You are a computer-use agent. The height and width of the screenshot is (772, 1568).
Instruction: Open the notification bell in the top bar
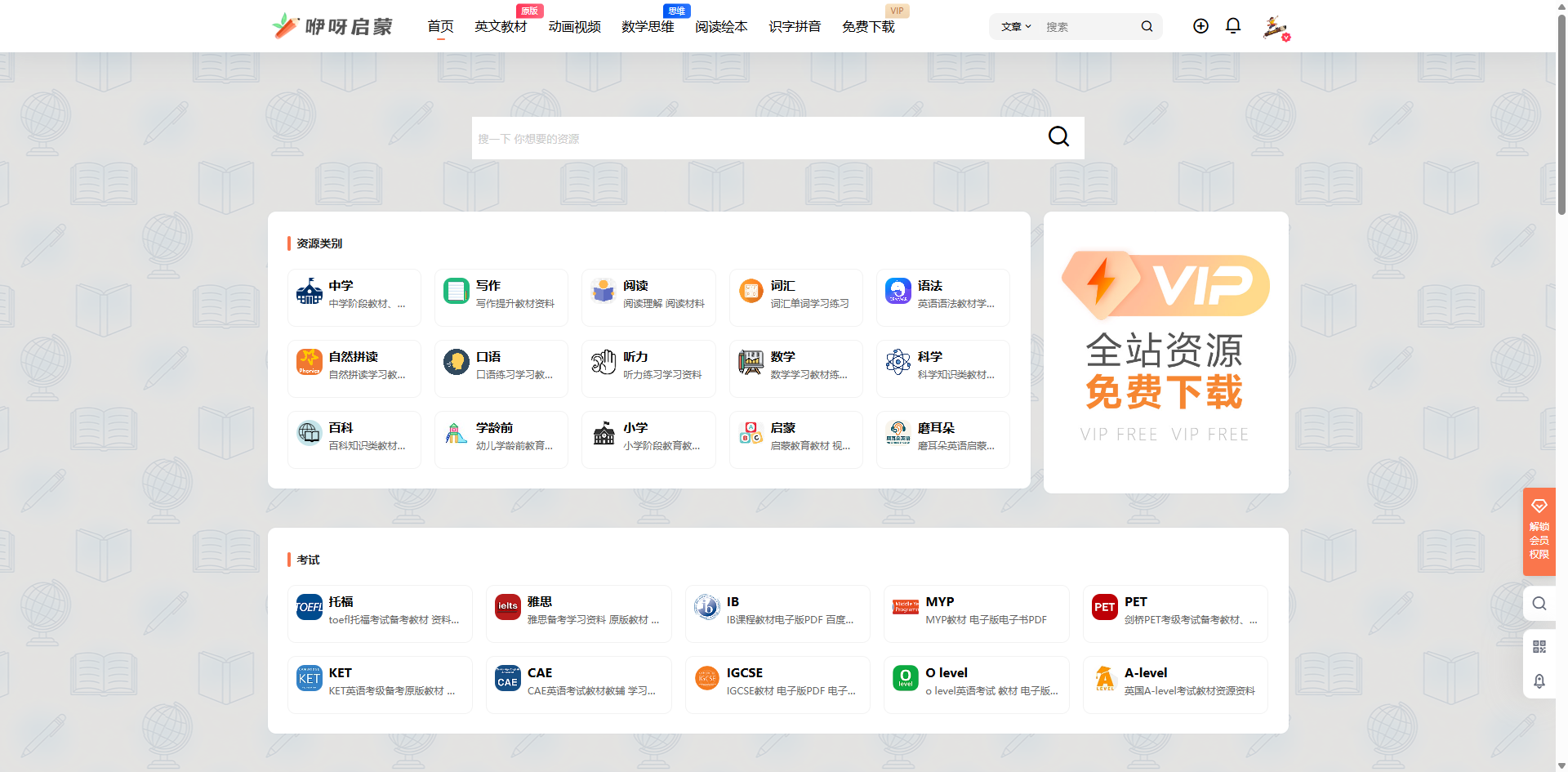click(1232, 25)
